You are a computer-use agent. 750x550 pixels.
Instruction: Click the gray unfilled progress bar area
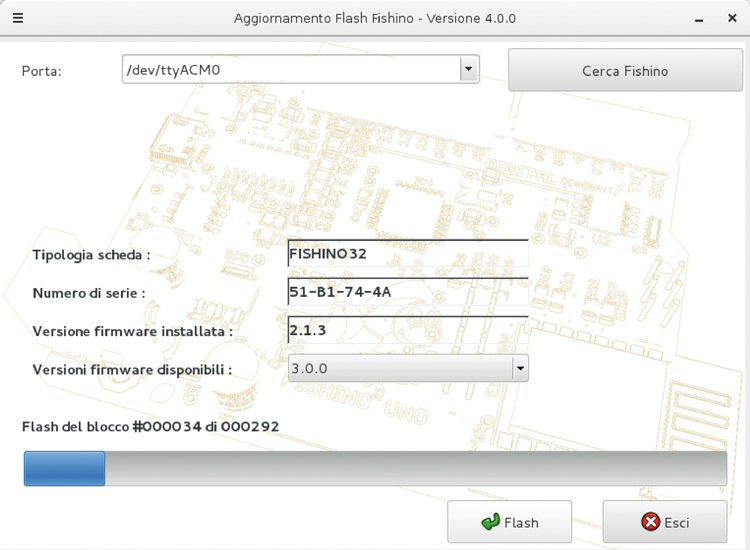tap(415, 468)
